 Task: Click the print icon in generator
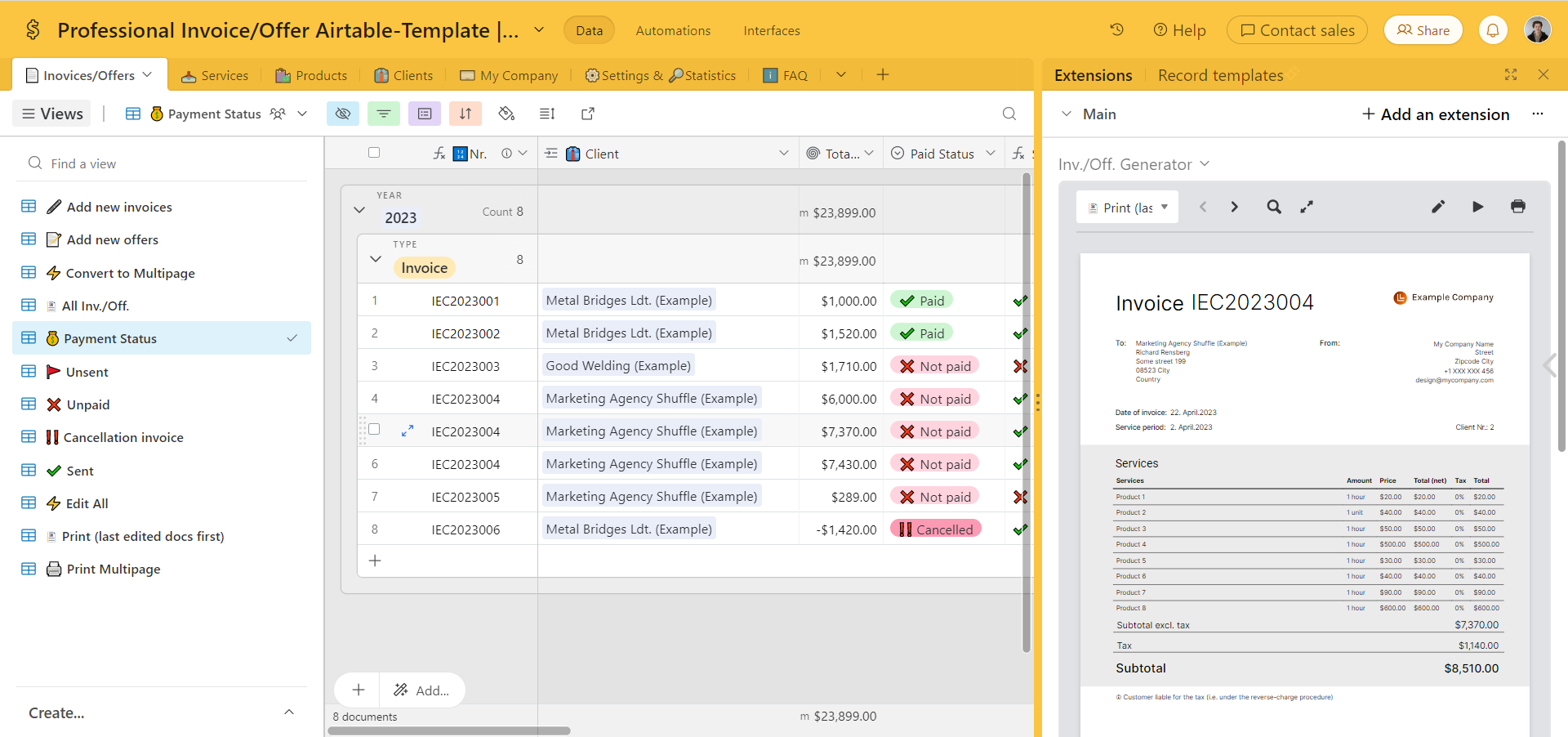1517,207
